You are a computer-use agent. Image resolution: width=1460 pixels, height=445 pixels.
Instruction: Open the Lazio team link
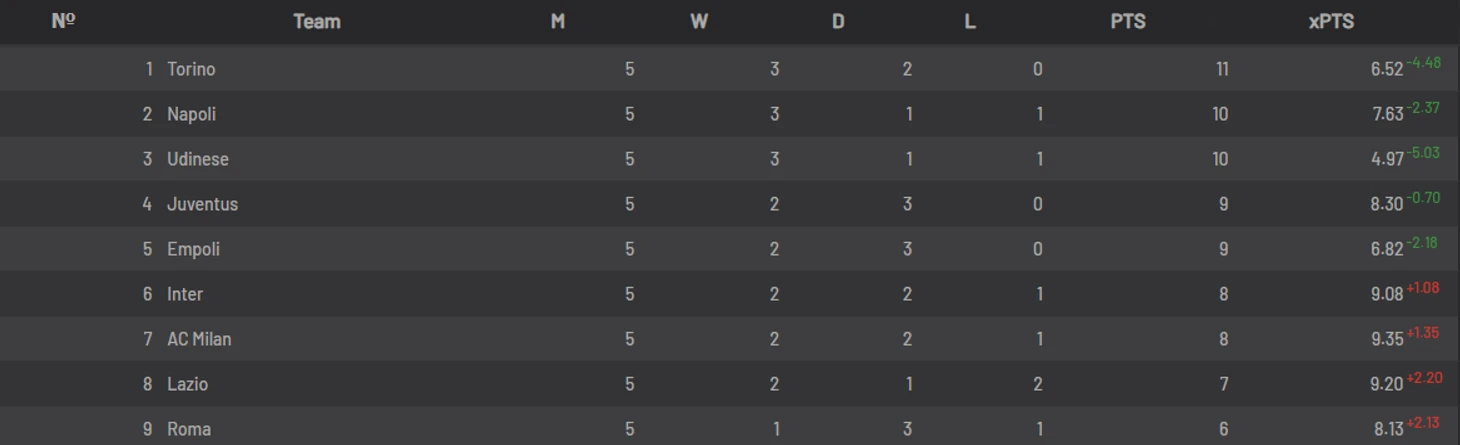click(x=187, y=384)
